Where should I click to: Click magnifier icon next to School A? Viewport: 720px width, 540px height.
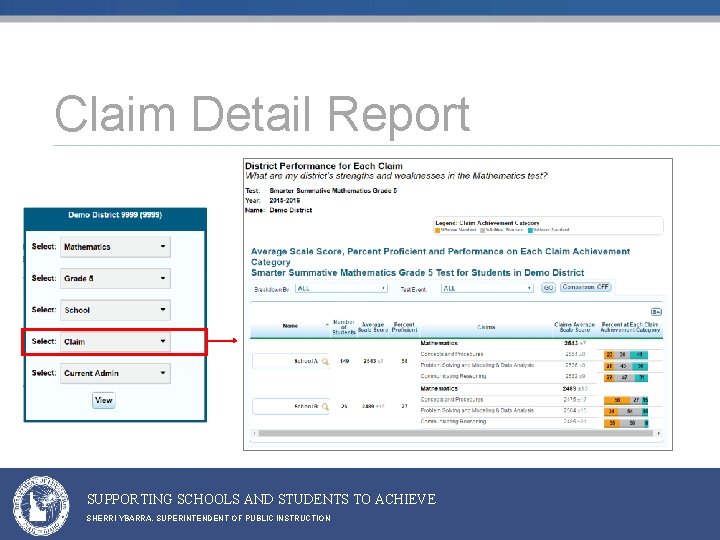(x=325, y=361)
